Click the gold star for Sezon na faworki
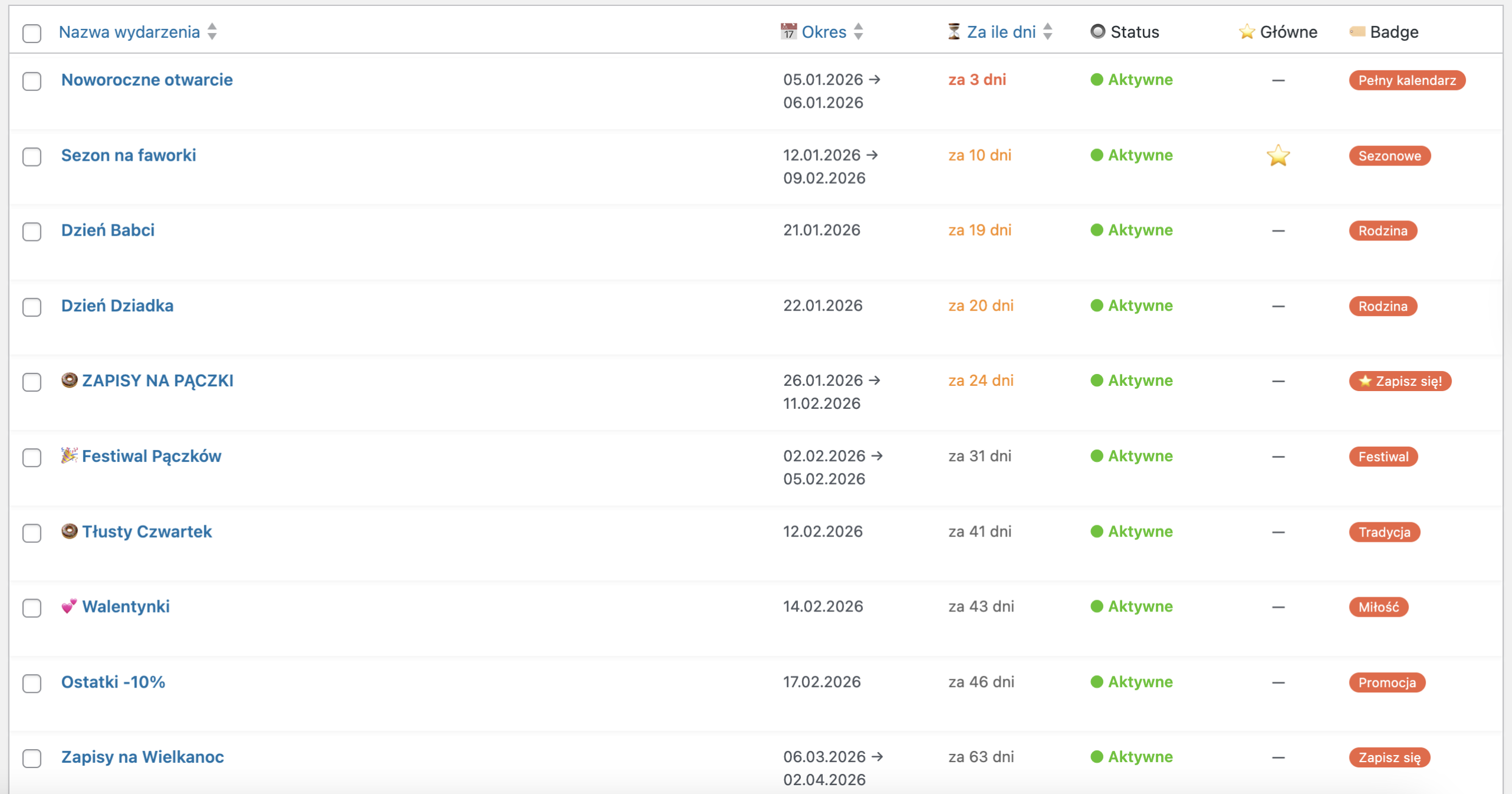 (x=1278, y=155)
